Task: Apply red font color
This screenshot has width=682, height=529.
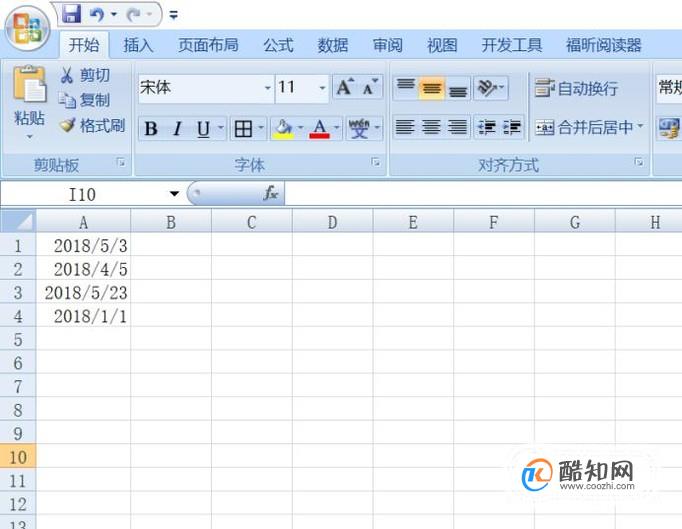Action: click(320, 128)
